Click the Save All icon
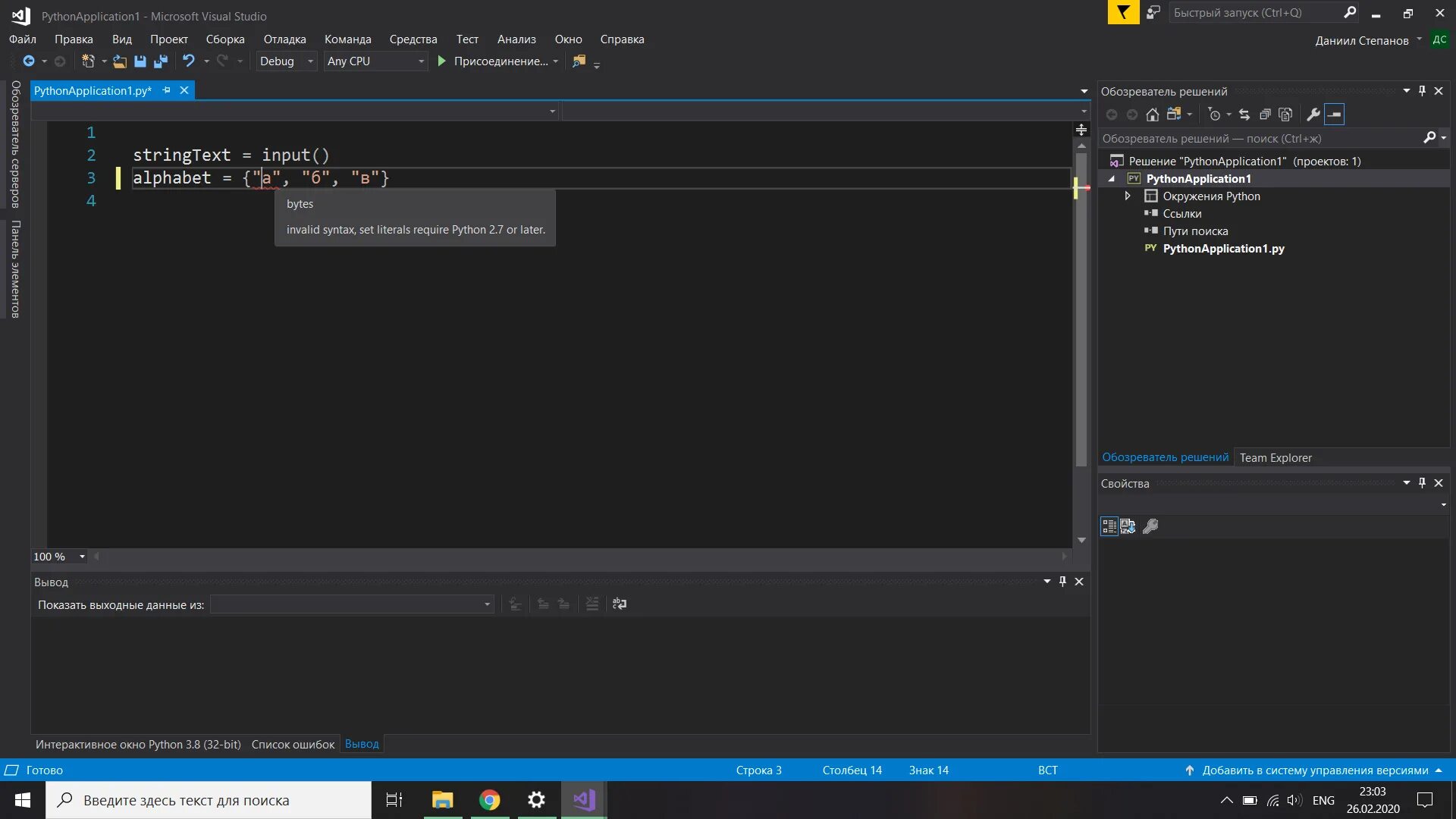The height and width of the screenshot is (819, 1456). pos(161,61)
